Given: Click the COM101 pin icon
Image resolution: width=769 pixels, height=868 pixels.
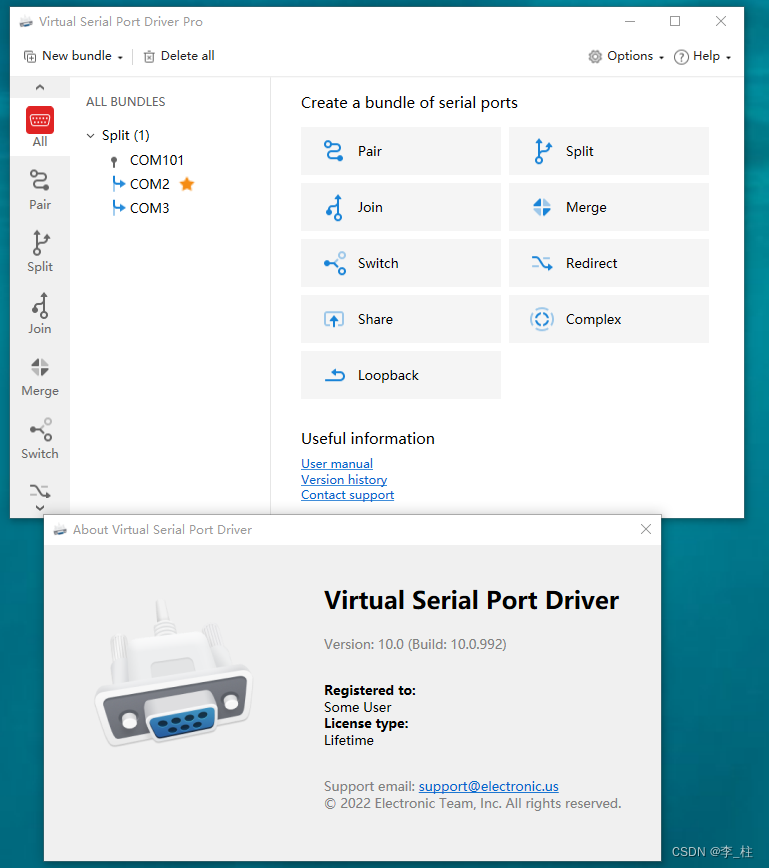Looking at the screenshot, I should [x=114, y=161].
